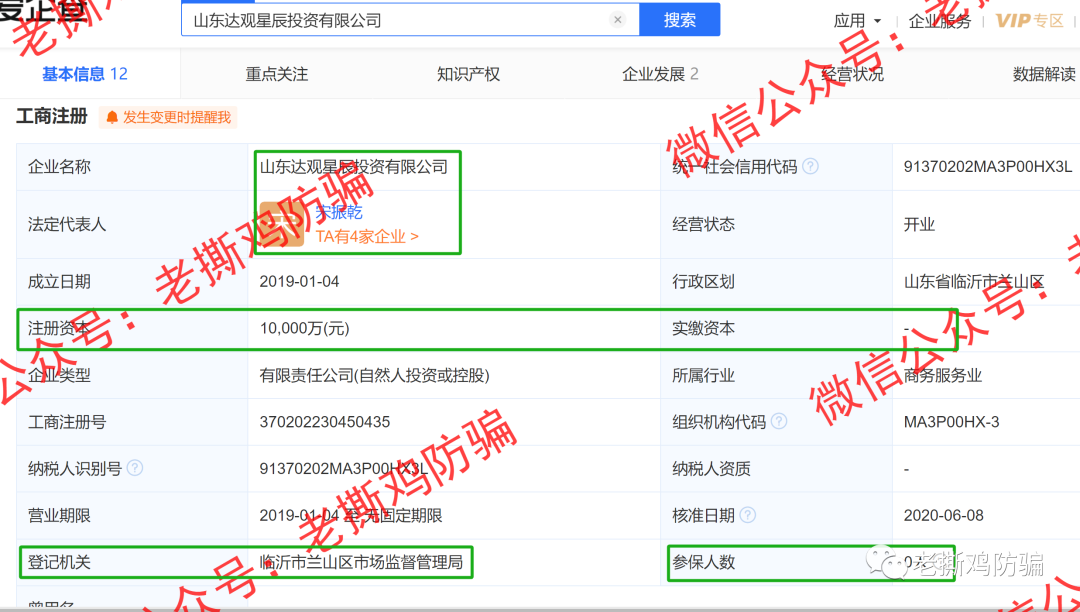Click the 经营状态 value 开业
Viewport: 1080px width, 612px height.
(919, 224)
